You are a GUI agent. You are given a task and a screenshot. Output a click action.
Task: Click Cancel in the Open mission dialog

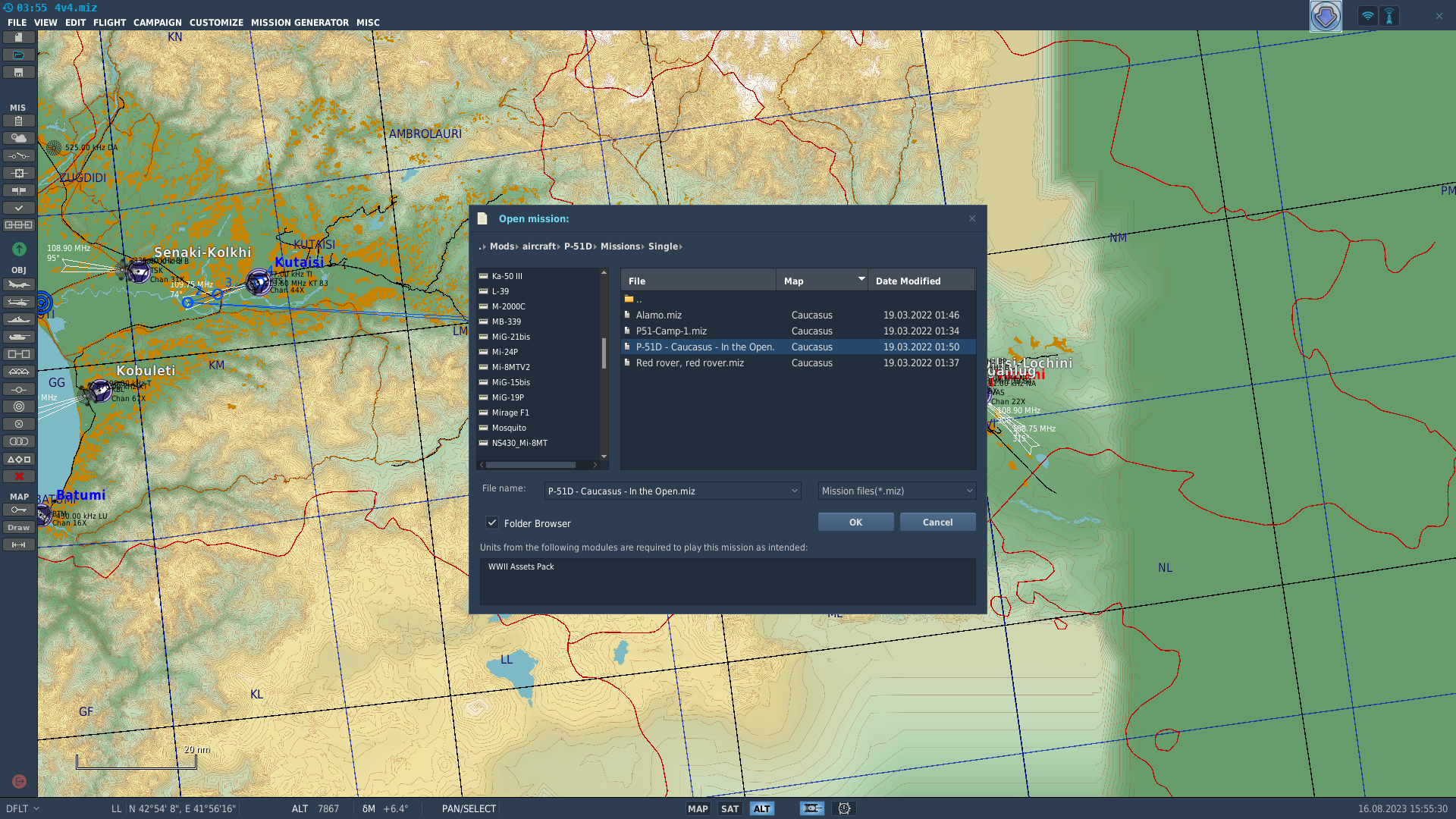pyautogui.click(x=937, y=522)
